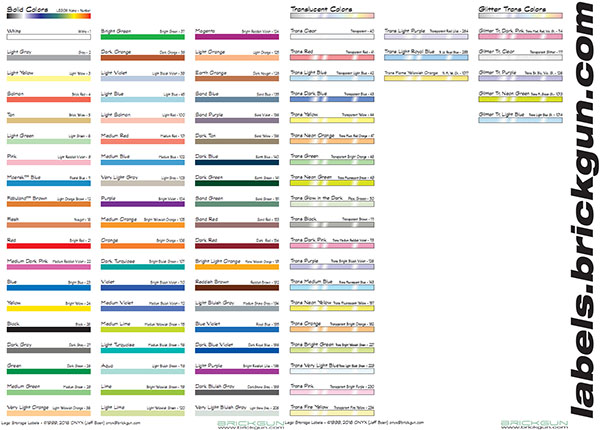Pick the Purple color bar
The width and height of the screenshot is (600, 430).
[x=143, y=204]
